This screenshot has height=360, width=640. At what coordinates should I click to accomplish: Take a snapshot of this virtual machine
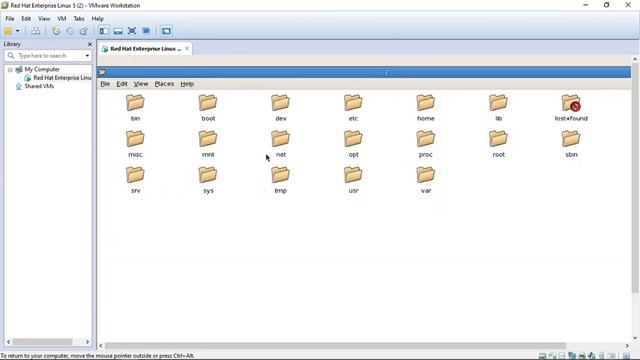(x=56, y=31)
